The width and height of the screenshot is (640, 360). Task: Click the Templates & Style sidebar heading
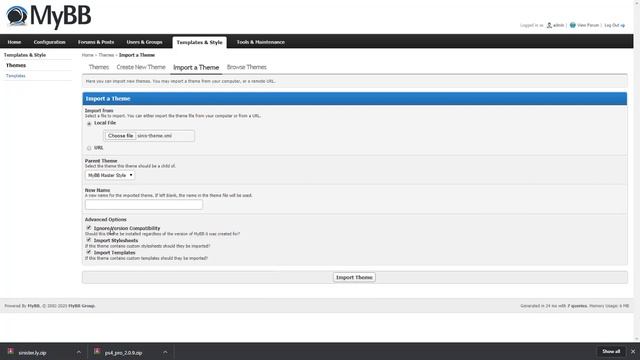click(x=25, y=55)
